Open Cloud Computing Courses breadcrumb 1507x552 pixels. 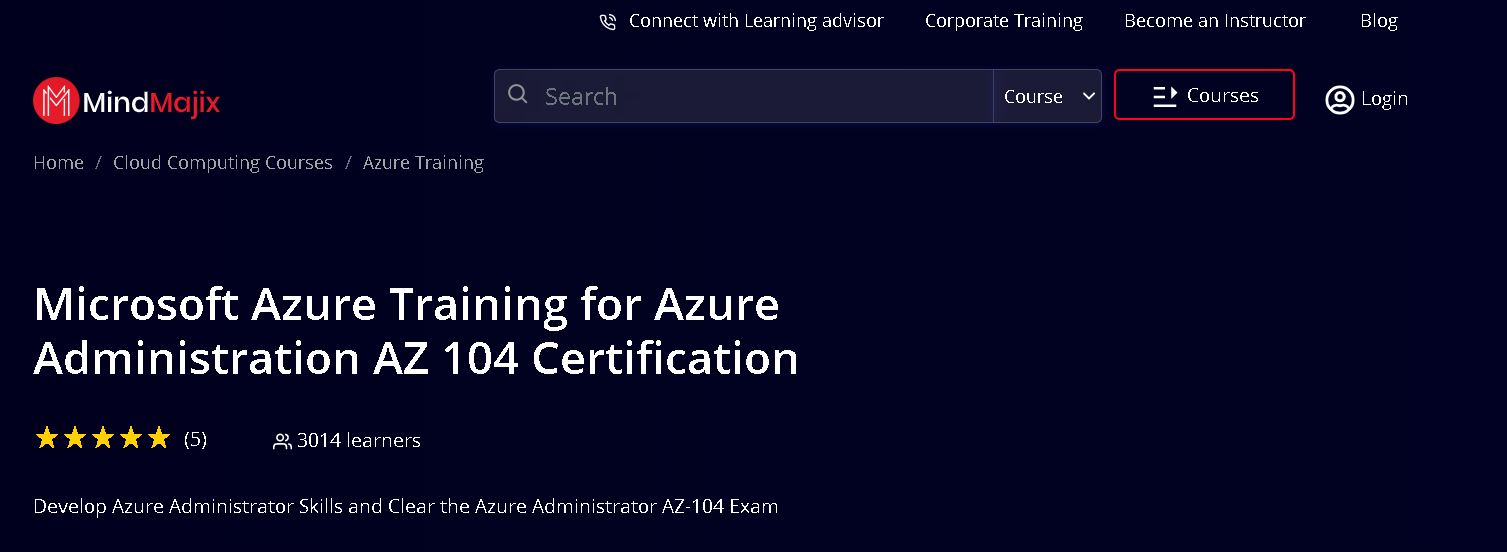tap(223, 163)
